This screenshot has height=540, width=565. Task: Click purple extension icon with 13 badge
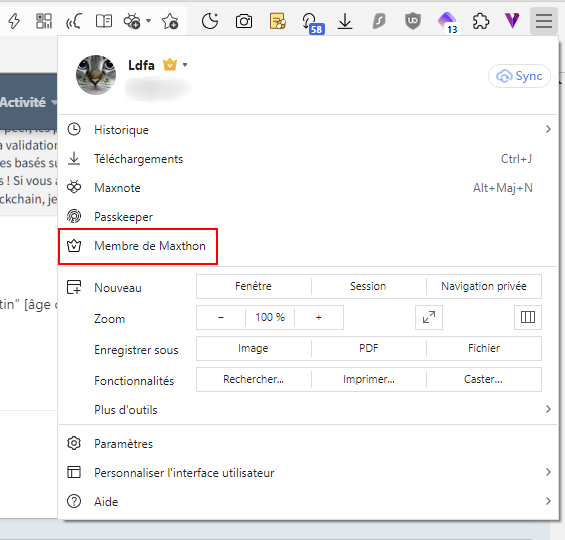(448, 22)
